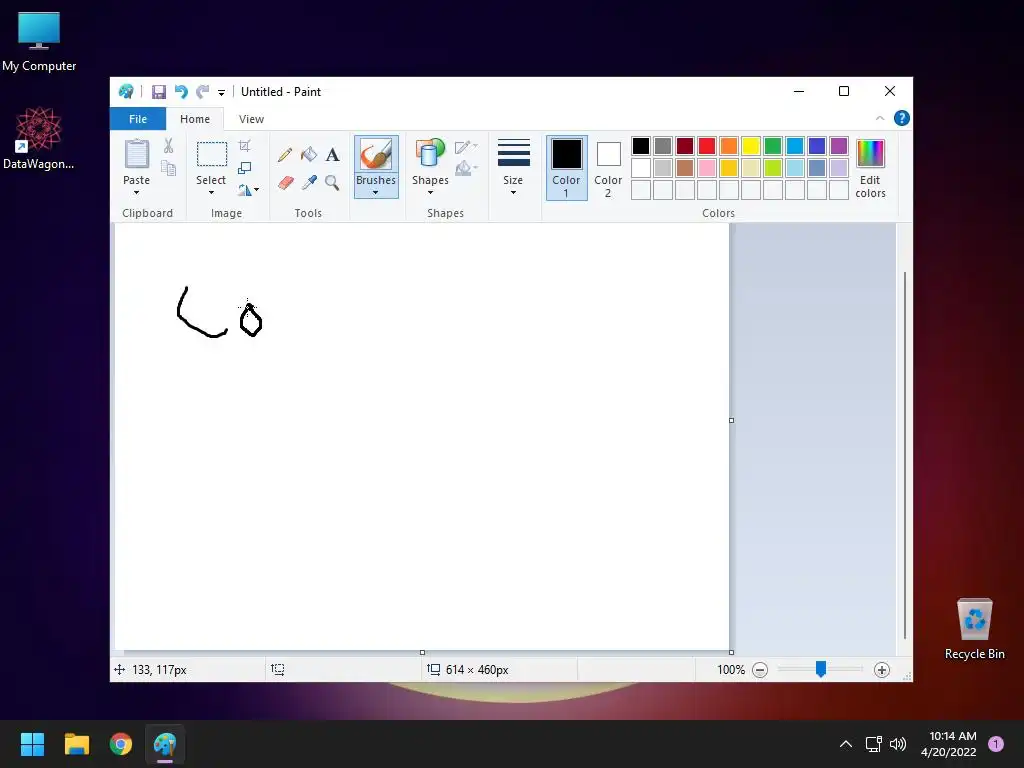This screenshot has width=1024, height=768.
Task: Pick the orange color swatch
Action: [729, 146]
